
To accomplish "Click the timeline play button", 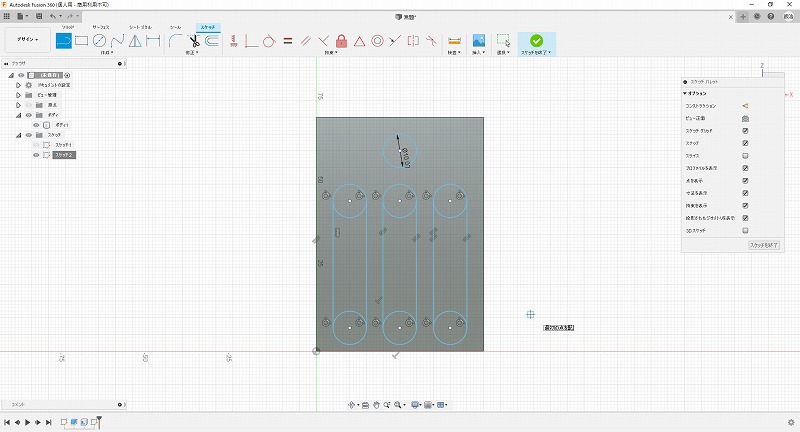I will point(27,423).
